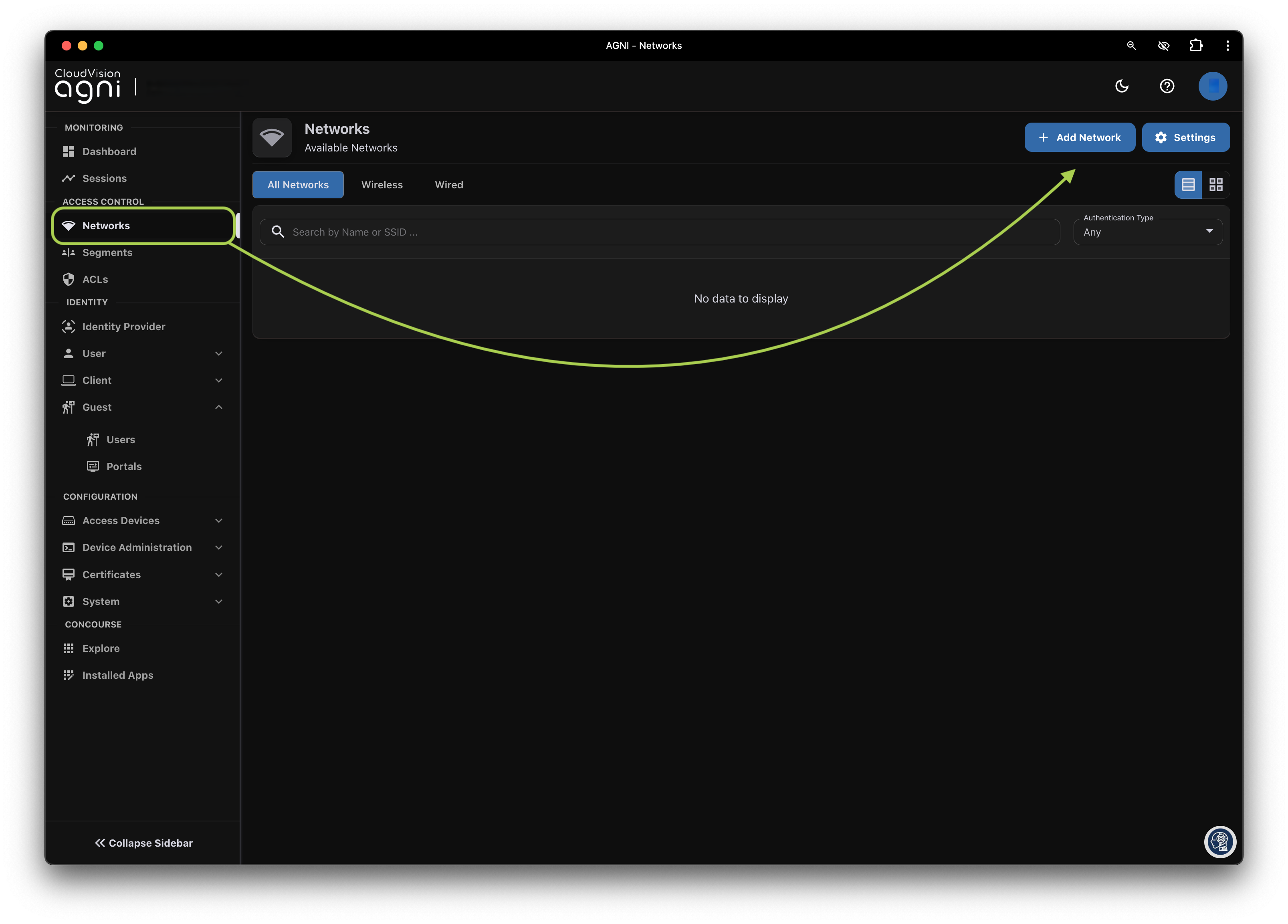1288x924 pixels.
Task: Toggle dark mode moon icon
Action: 1122,86
